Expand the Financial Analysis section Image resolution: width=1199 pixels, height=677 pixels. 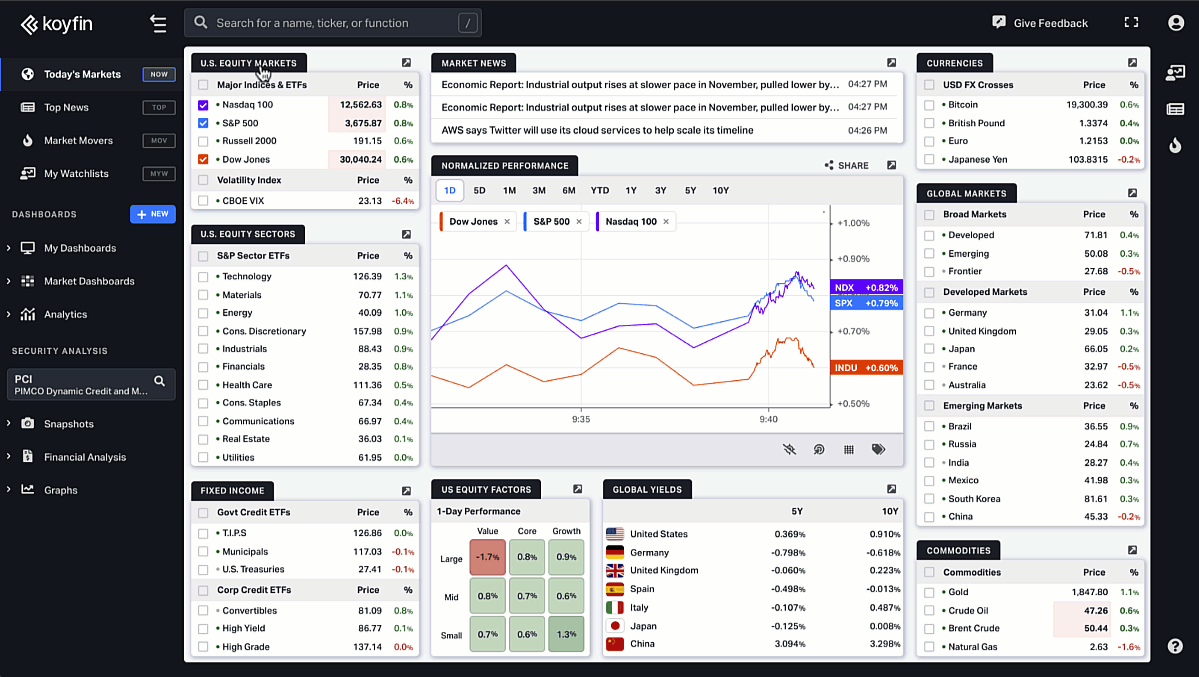point(8,457)
